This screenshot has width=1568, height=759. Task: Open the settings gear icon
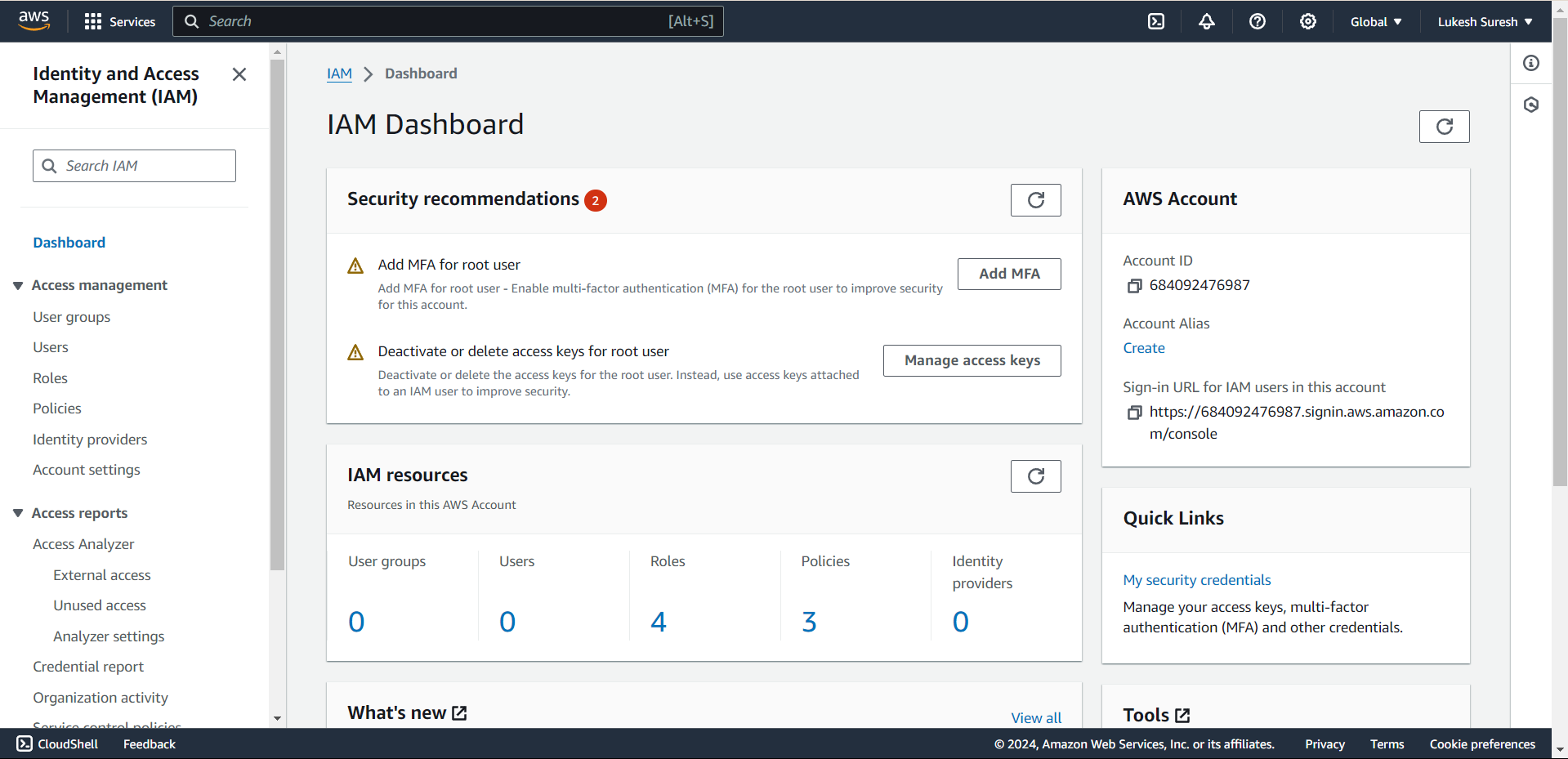(1307, 21)
